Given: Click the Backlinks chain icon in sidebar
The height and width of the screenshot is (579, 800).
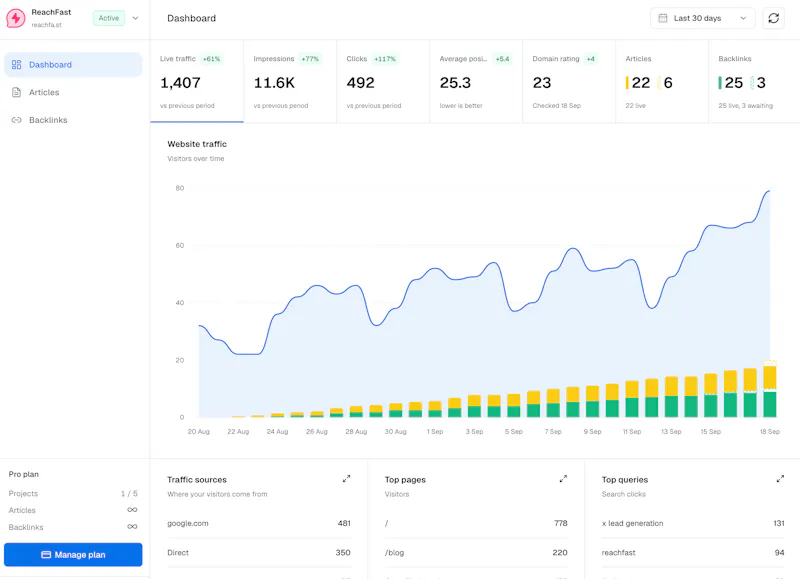Looking at the screenshot, I should (16, 120).
